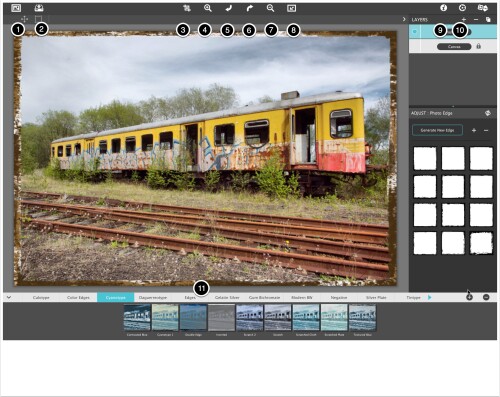Click the zoom in magnifier icon
This screenshot has height=397, width=500.
(x=208, y=8)
